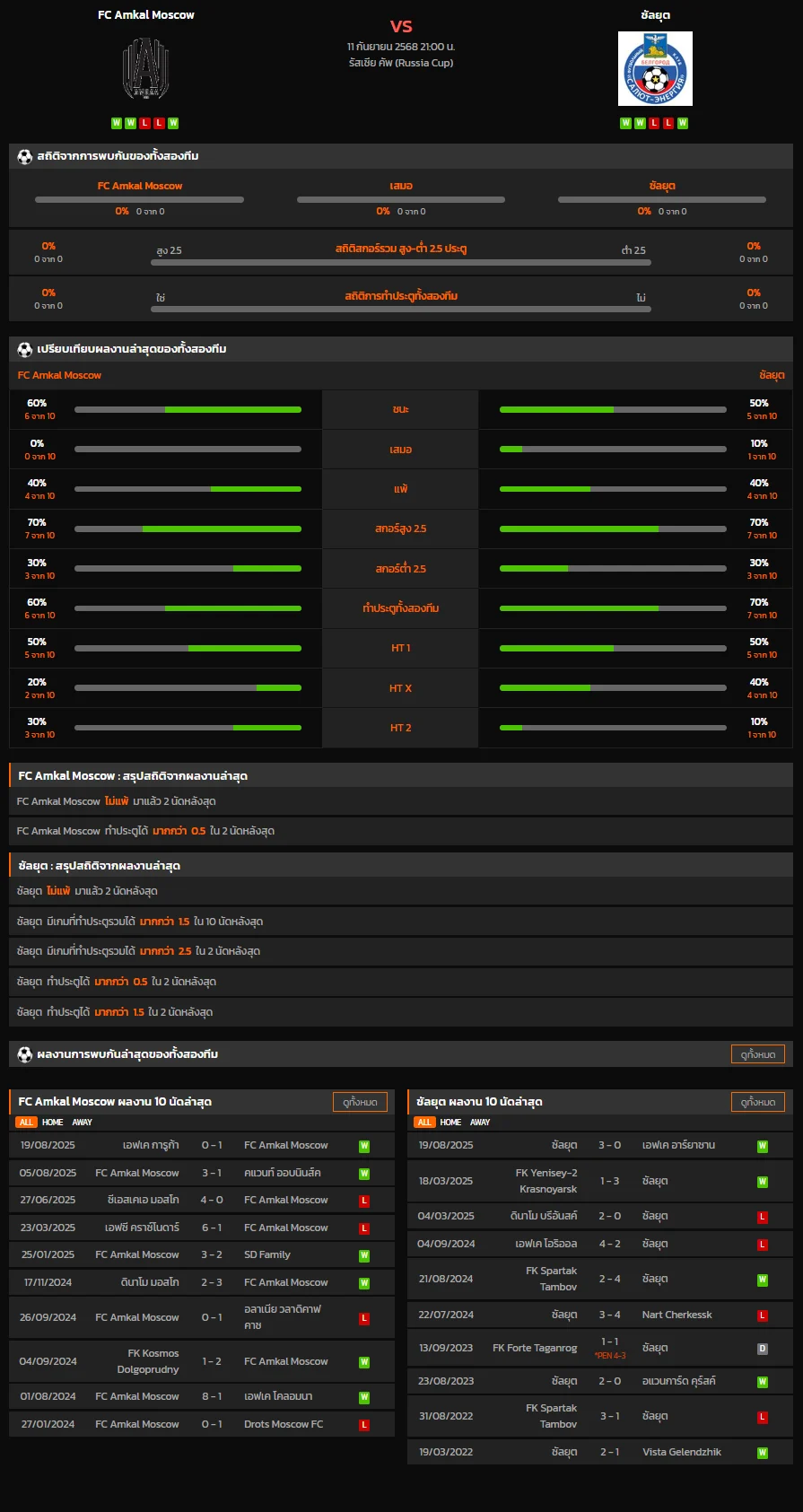Click FC Amkal Moscow's 60% win progress bar
The width and height of the screenshot is (803, 1512).
pos(188,410)
